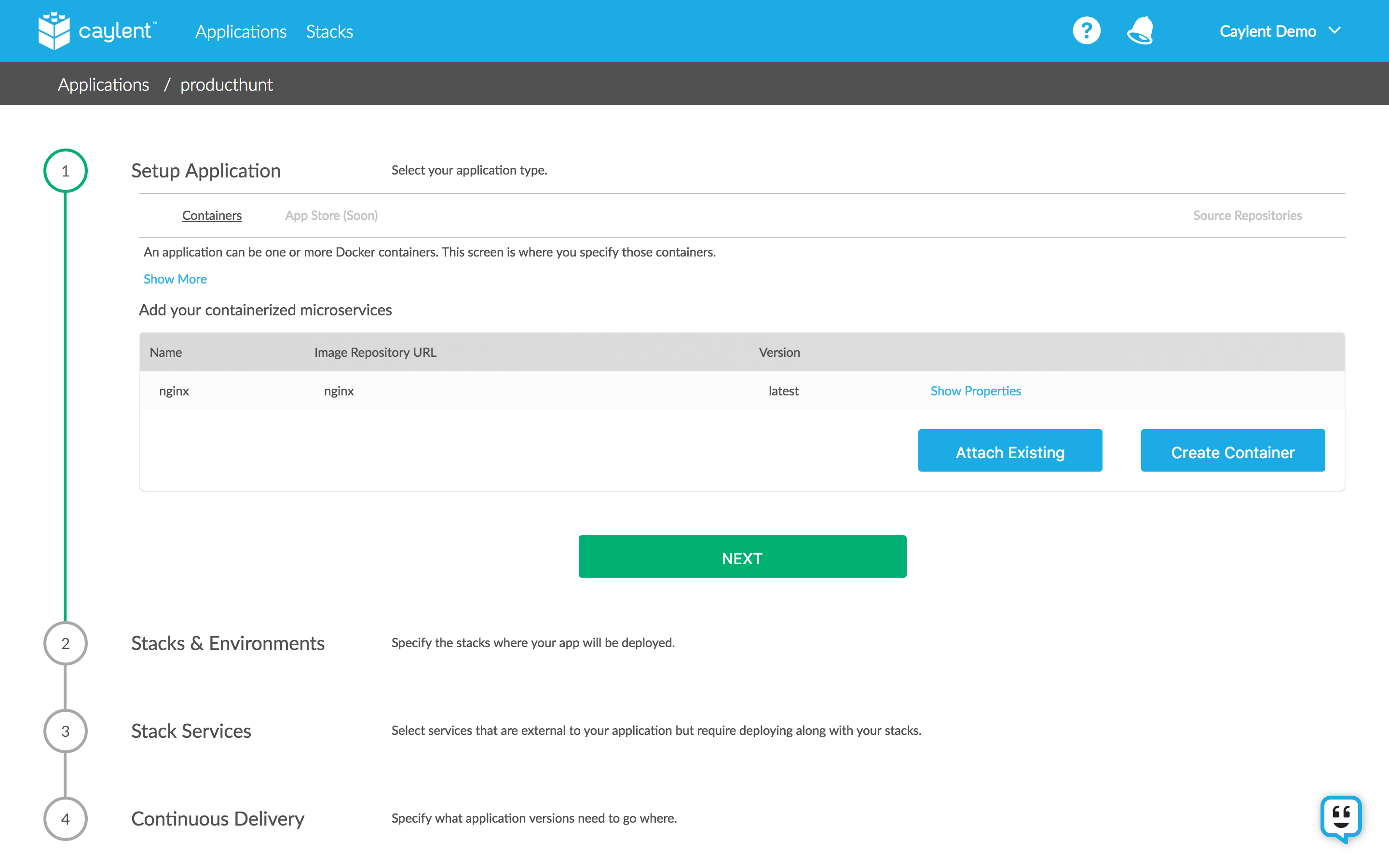Jump to step 3 circle indicator
This screenshot has height=868, width=1389.
point(66,732)
